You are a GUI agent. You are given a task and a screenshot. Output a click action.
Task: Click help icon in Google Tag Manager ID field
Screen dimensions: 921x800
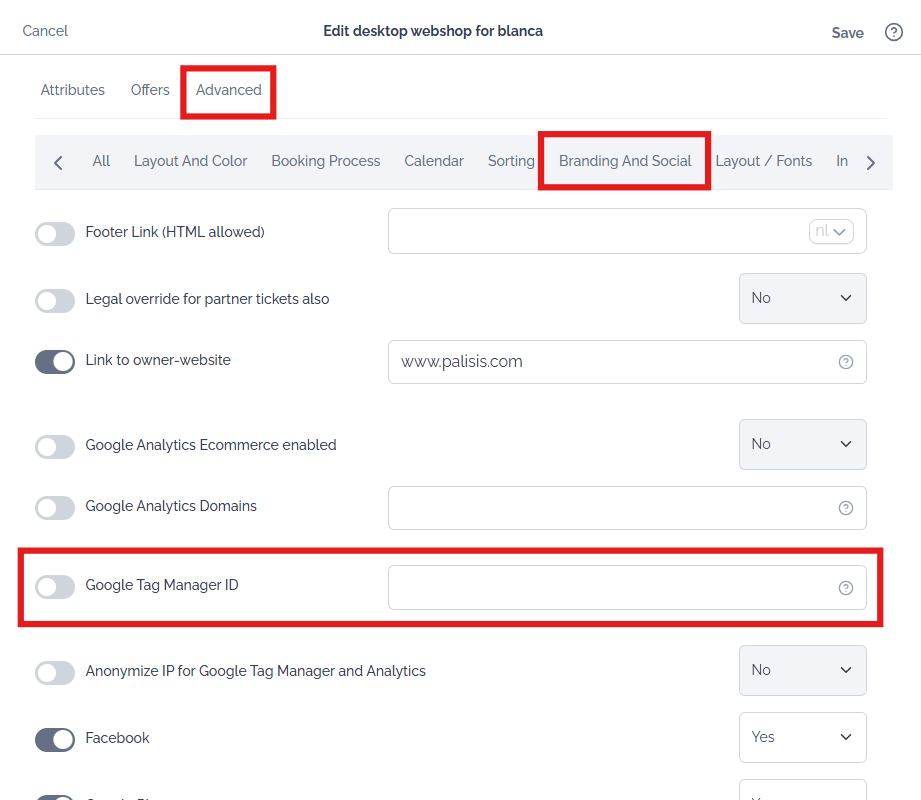845,588
